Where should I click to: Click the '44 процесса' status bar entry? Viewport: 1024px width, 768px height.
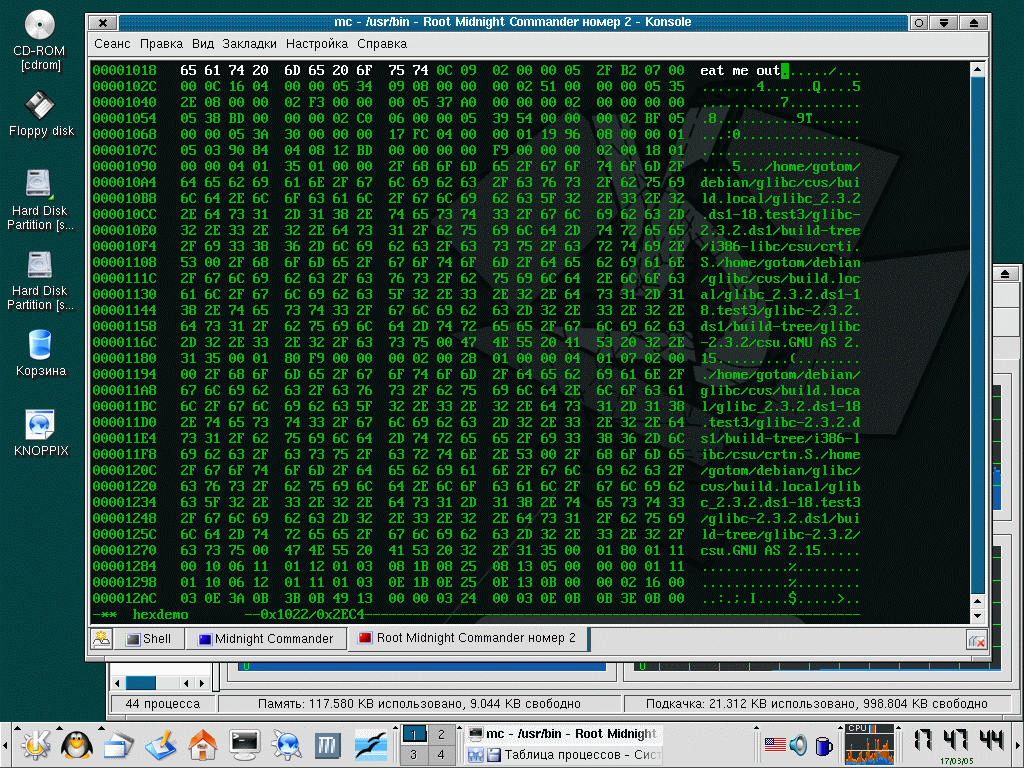163,704
